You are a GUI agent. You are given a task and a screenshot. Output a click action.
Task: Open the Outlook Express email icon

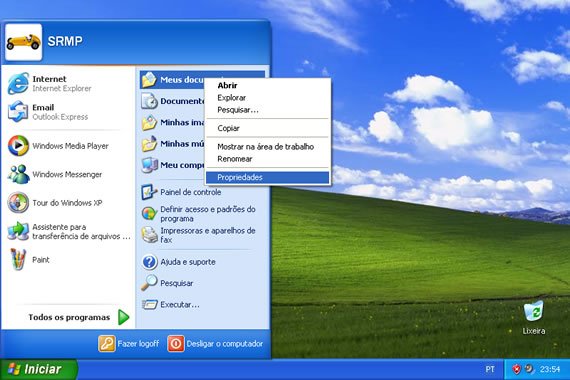tap(18, 112)
